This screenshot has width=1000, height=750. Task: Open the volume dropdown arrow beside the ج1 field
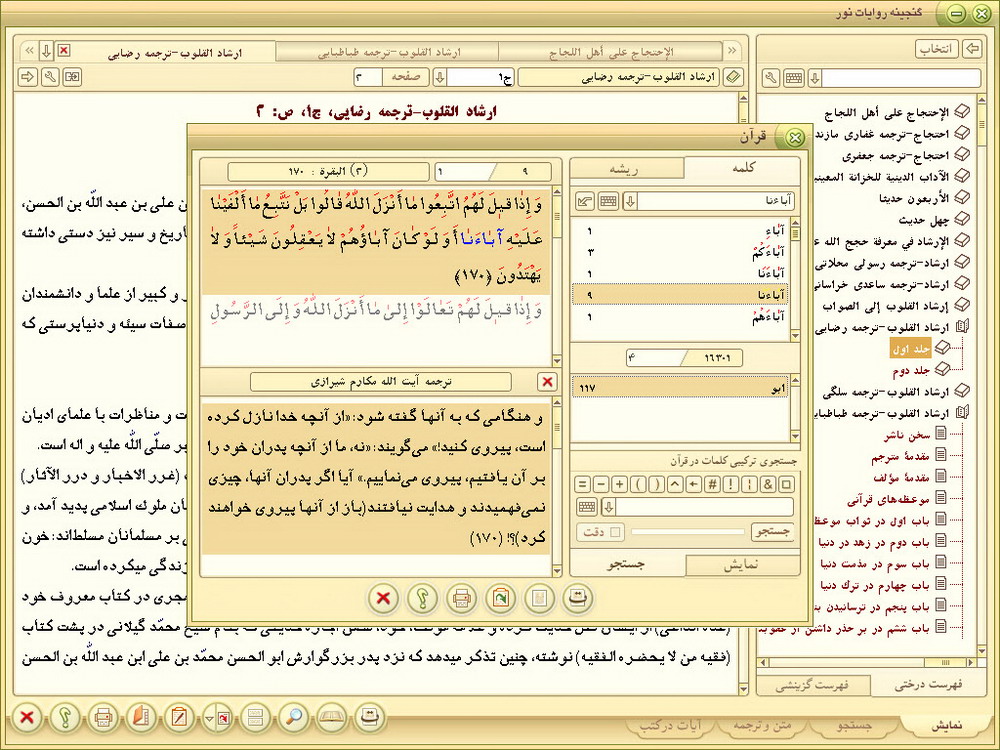tap(439, 78)
